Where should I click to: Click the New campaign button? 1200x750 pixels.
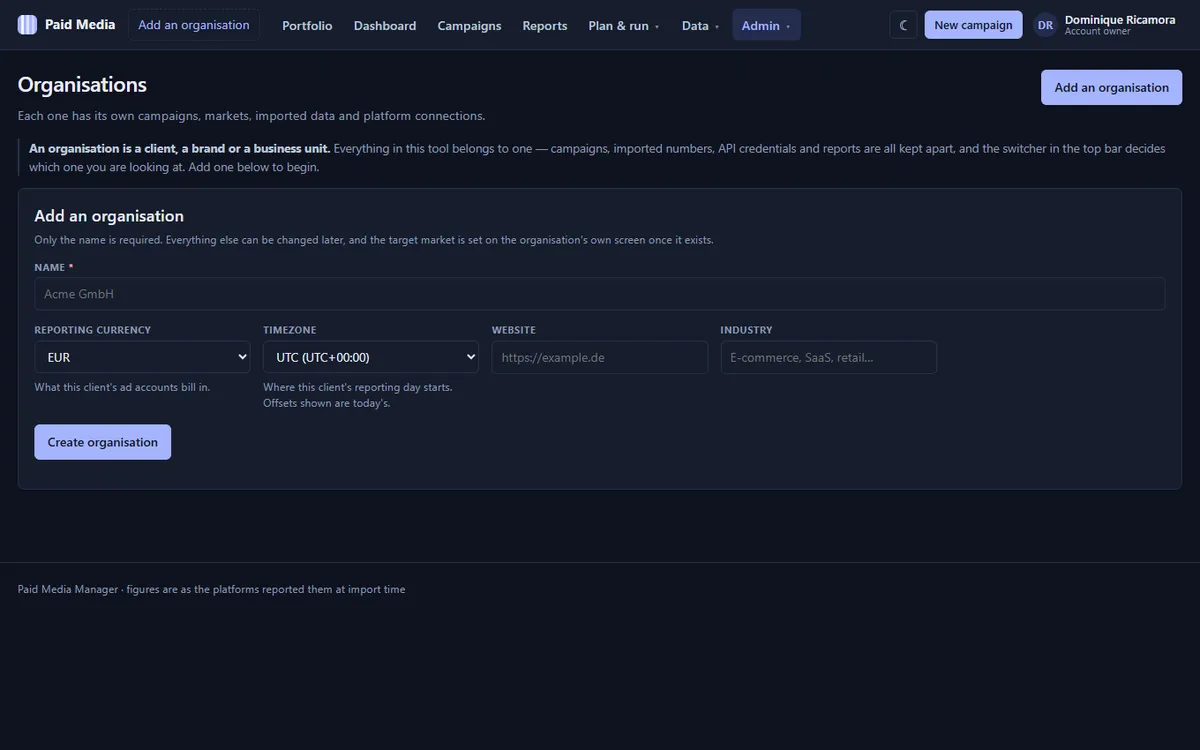(974, 25)
